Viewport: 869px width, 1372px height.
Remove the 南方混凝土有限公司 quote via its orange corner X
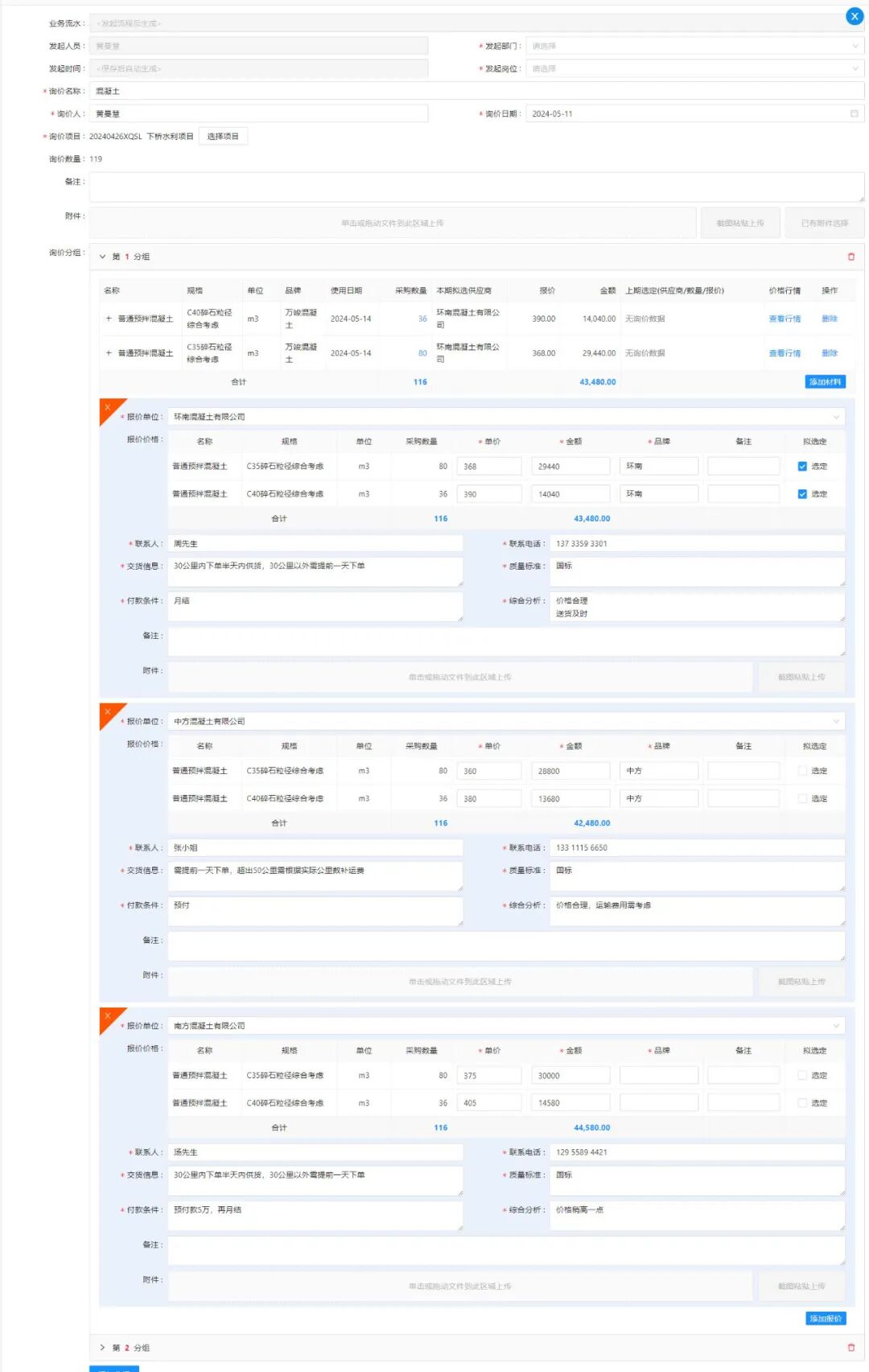coord(108,1016)
